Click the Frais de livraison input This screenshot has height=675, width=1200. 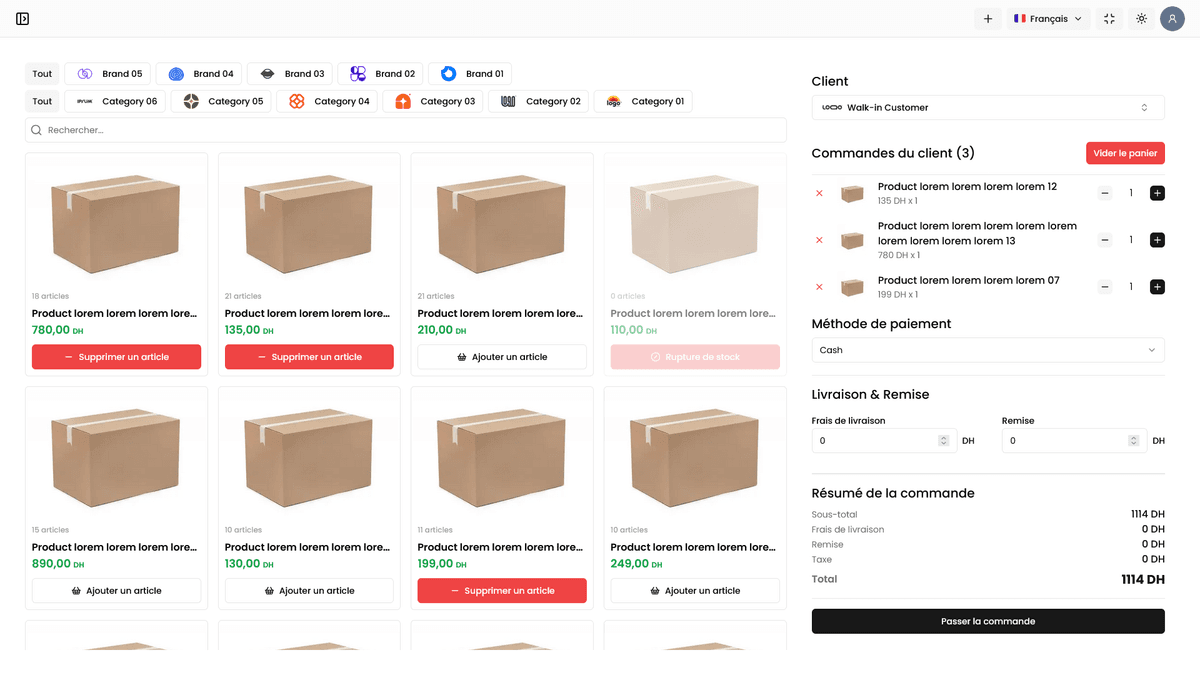(883, 440)
